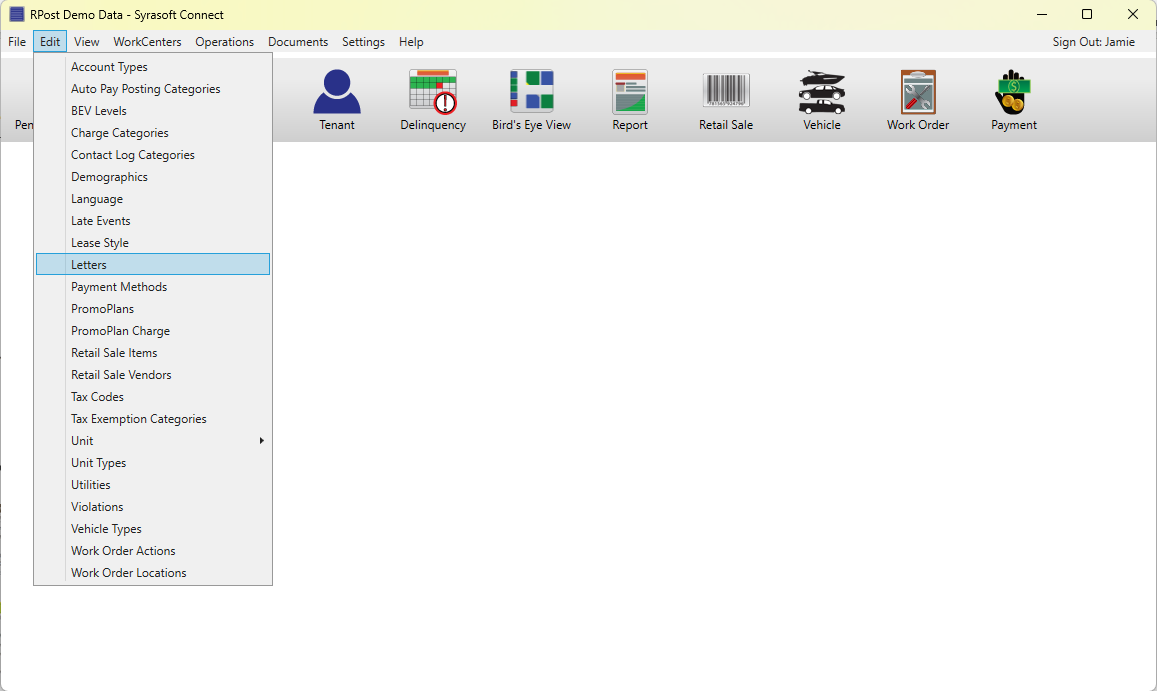Select Charge Categories menu item

[153, 133]
